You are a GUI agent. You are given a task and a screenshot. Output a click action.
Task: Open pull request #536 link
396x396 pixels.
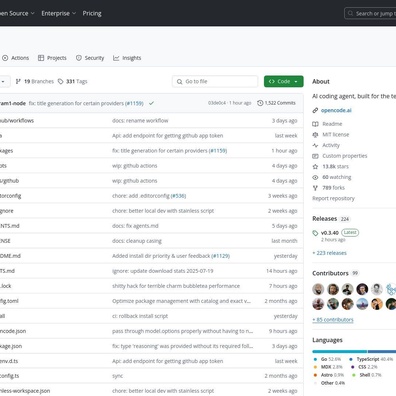click(178, 196)
